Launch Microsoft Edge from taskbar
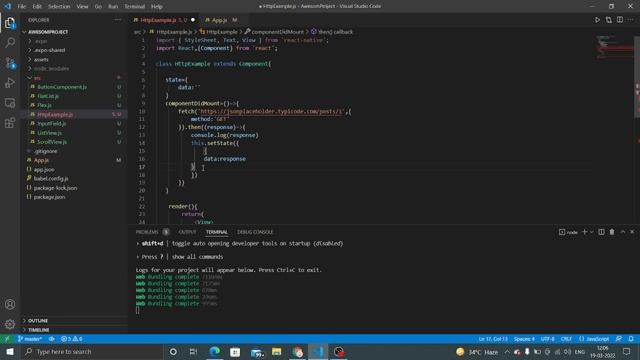This screenshot has width=640, height=360. pos(214,351)
